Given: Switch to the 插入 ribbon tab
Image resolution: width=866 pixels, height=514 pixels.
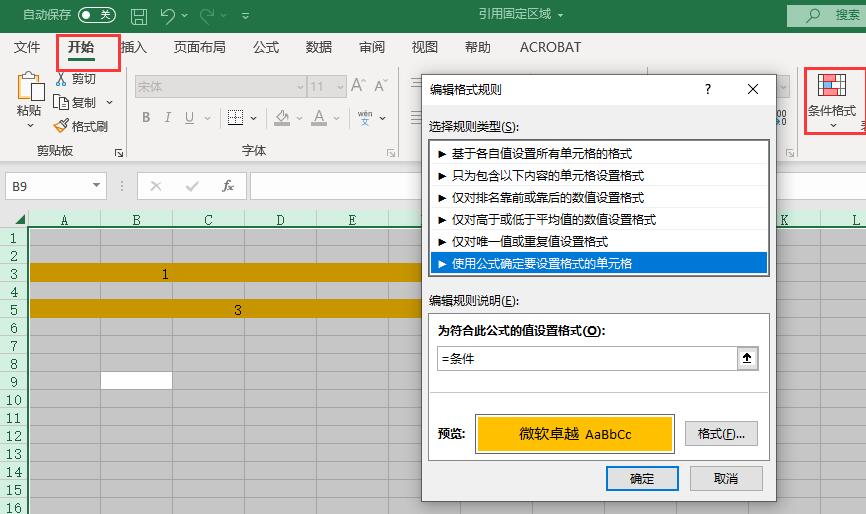Looking at the screenshot, I should coord(133,47).
